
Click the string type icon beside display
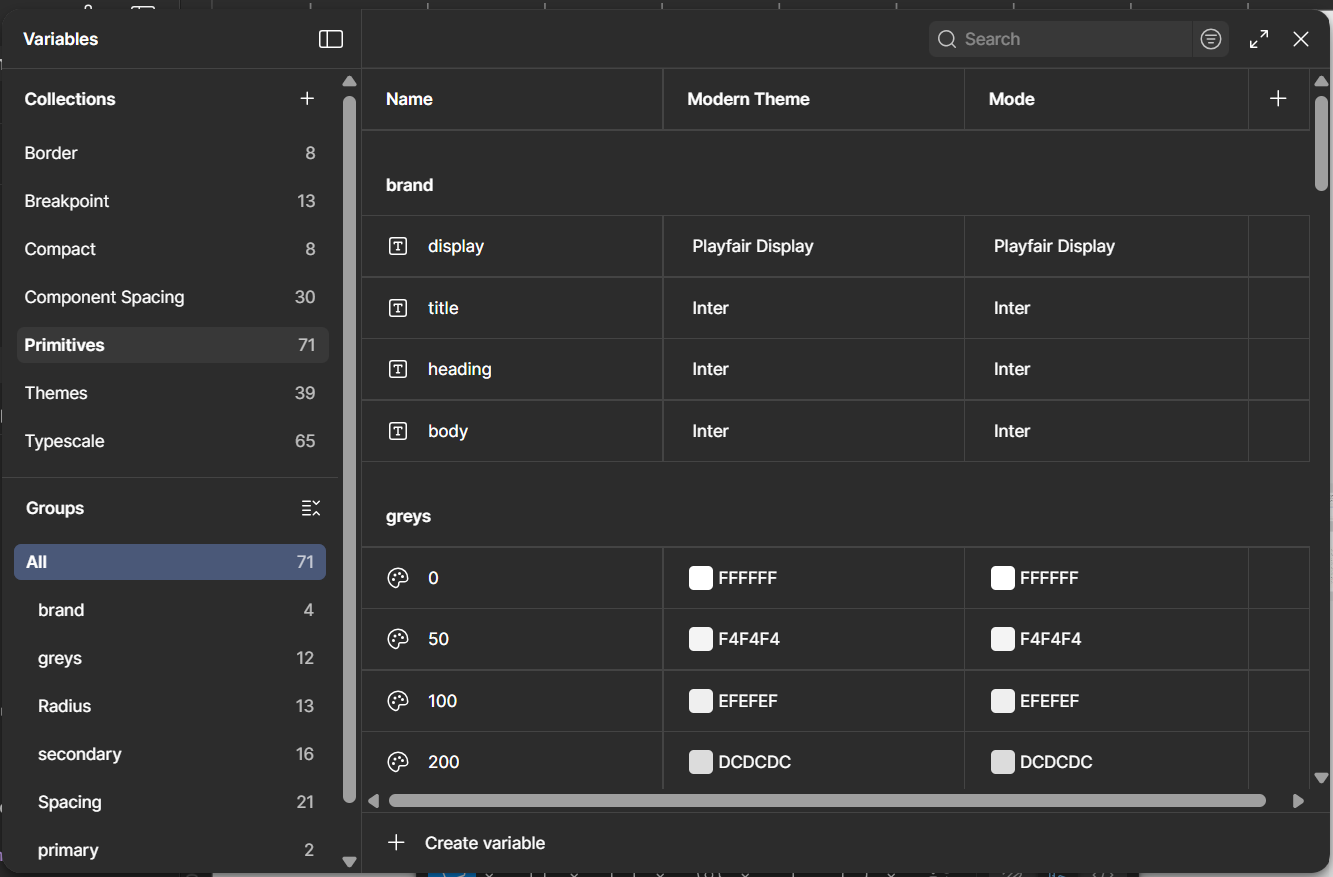398,246
